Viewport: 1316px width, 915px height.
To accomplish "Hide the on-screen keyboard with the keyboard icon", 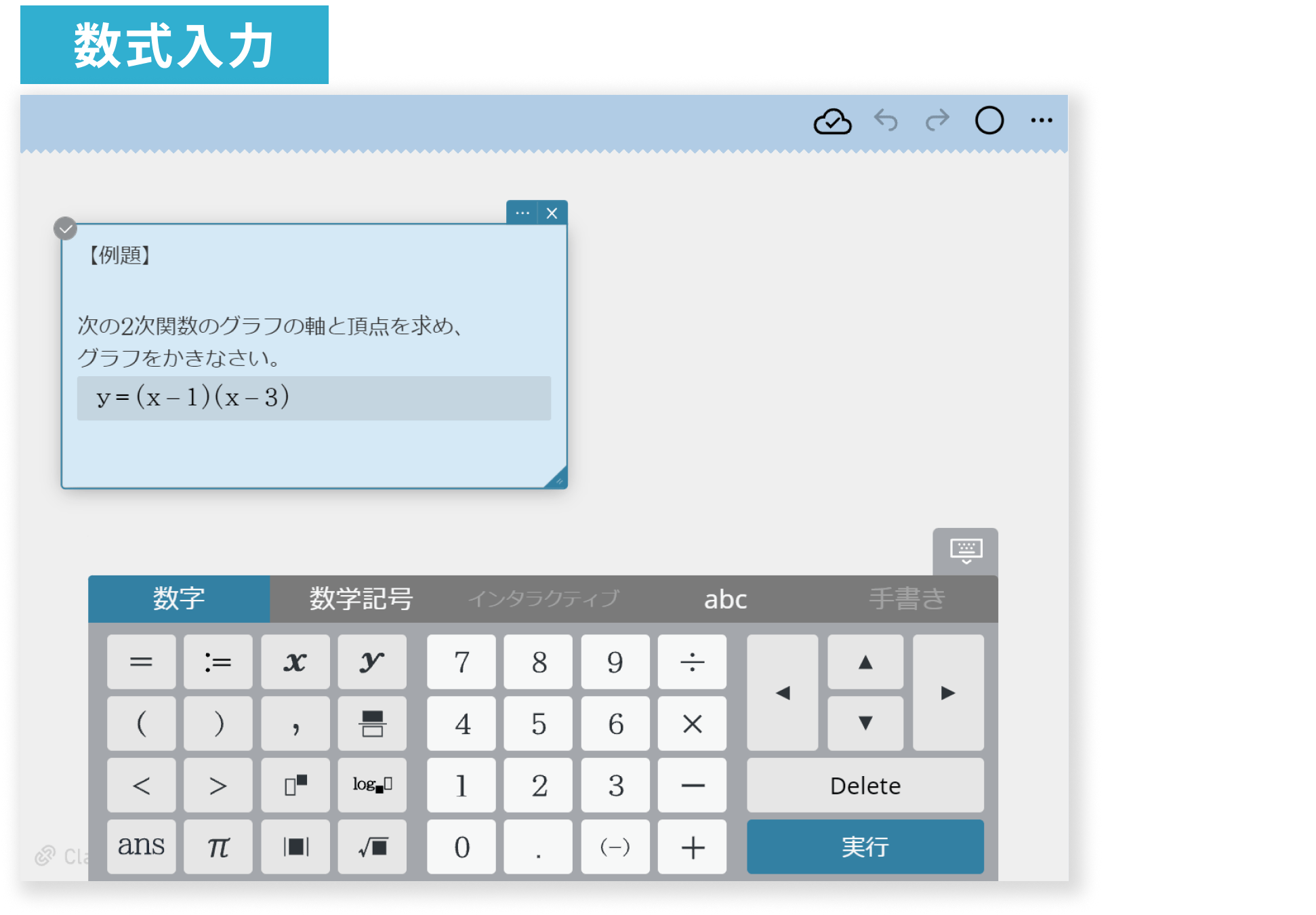I will tap(966, 551).
